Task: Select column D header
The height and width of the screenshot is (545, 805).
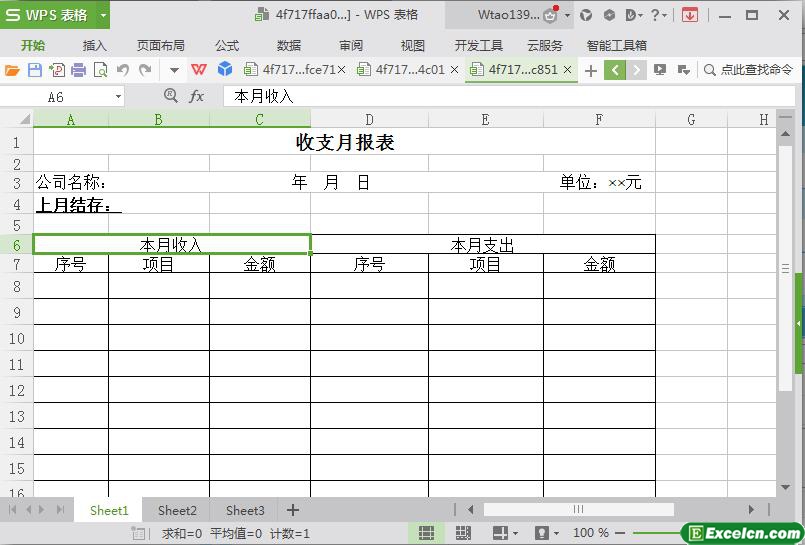Action: (x=369, y=120)
